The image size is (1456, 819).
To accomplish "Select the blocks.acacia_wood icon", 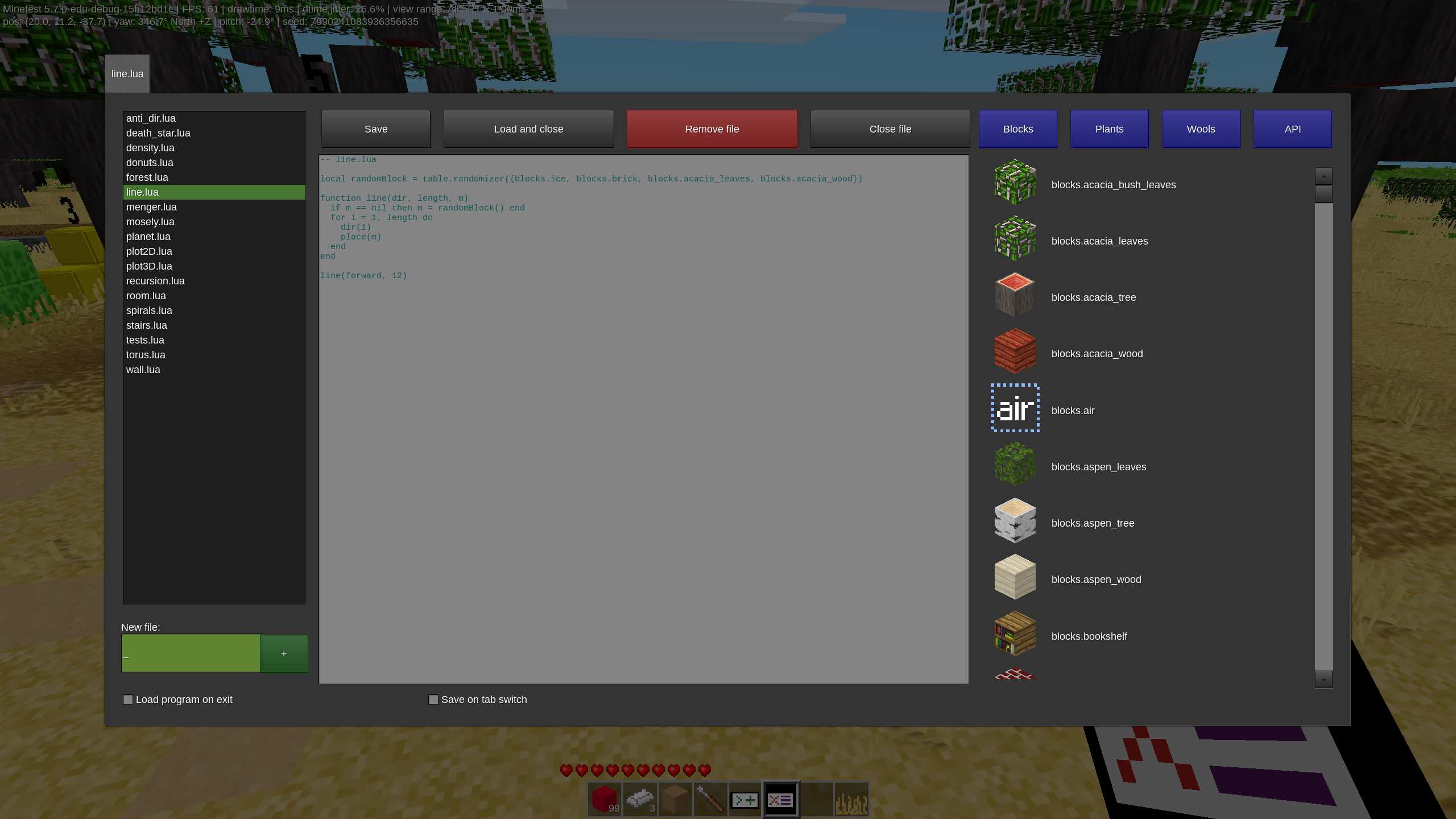I will pos(1013,352).
